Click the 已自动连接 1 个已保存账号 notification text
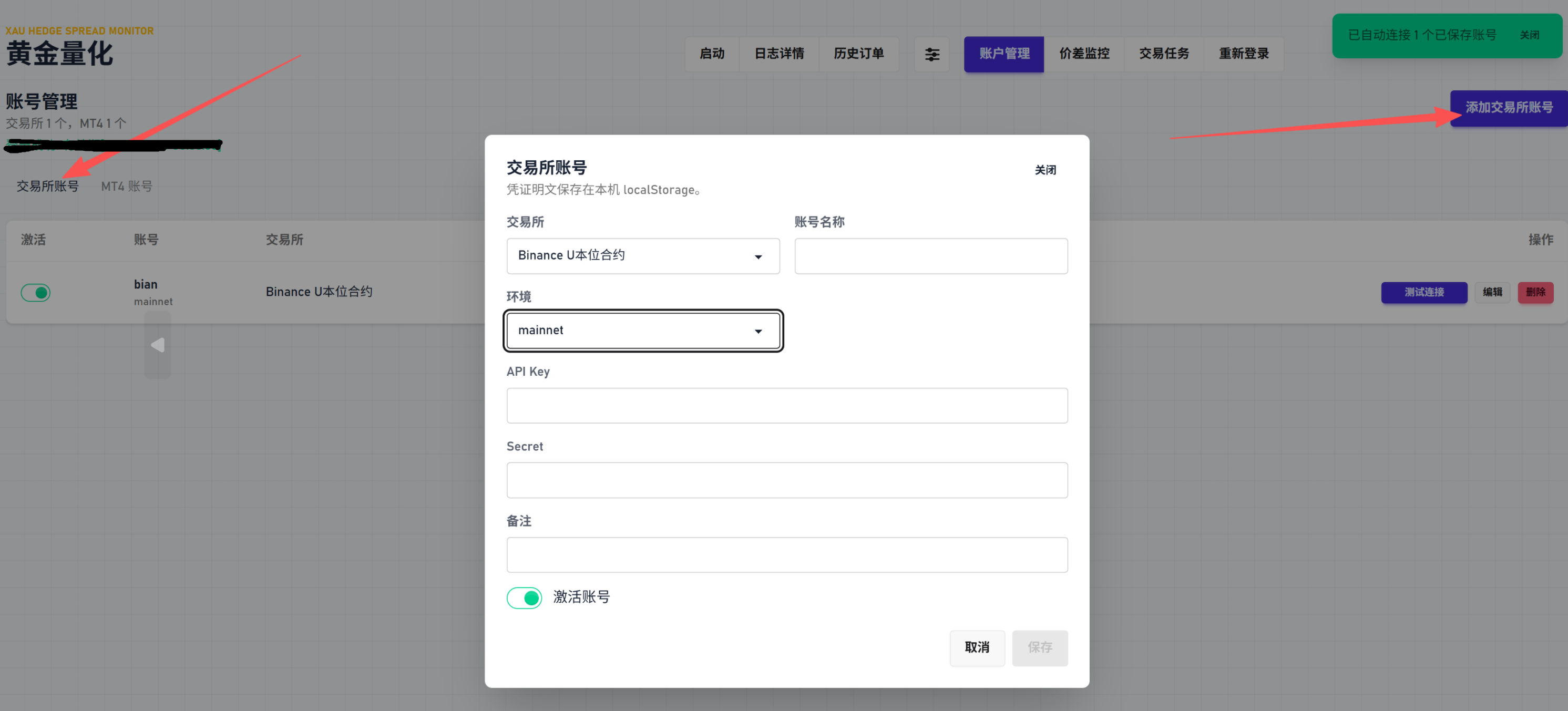Image resolution: width=1568 pixels, height=711 pixels. coord(1422,35)
